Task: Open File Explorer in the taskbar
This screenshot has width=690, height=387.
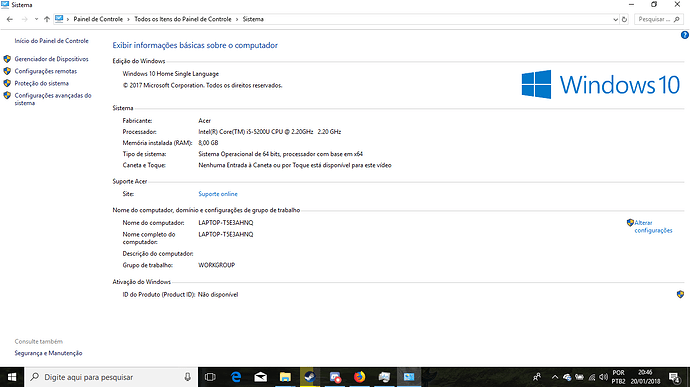Action: [x=285, y=377]
